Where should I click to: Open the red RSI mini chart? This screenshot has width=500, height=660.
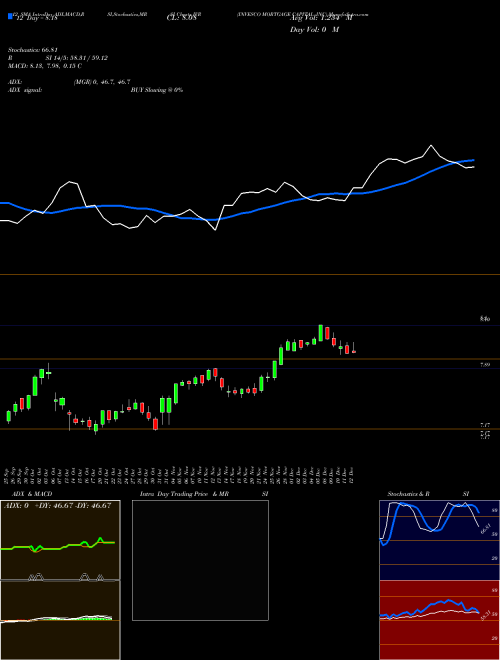click(439, 620)
